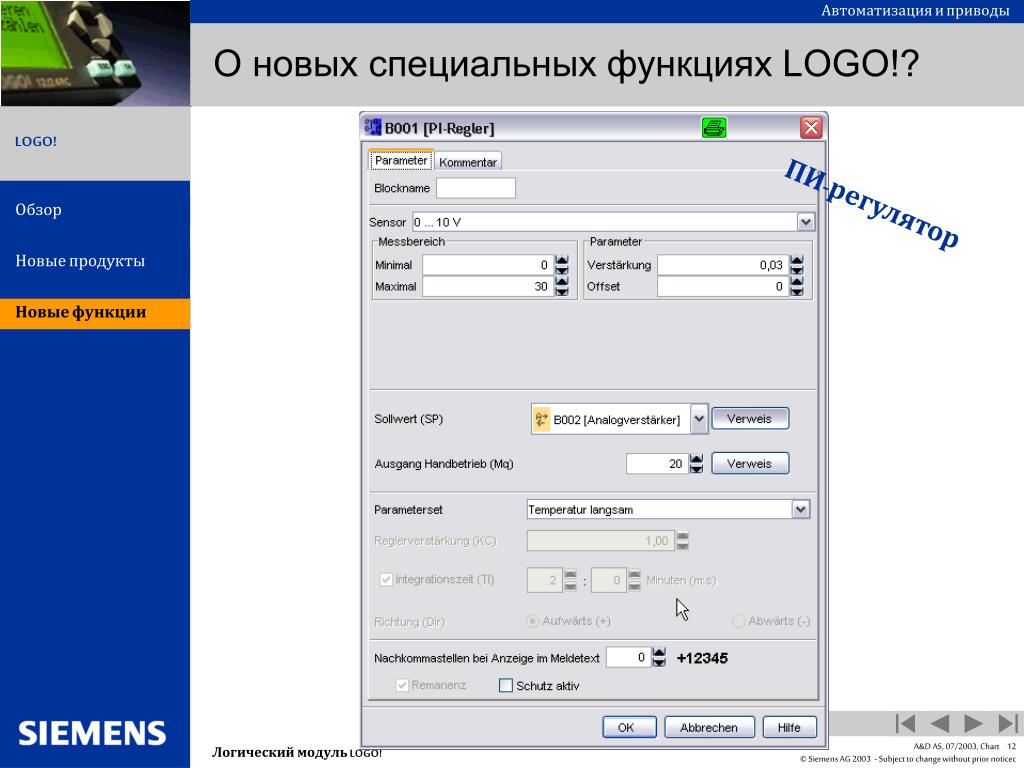
Task: Select the Parameter tab
Action: [401, 160]
